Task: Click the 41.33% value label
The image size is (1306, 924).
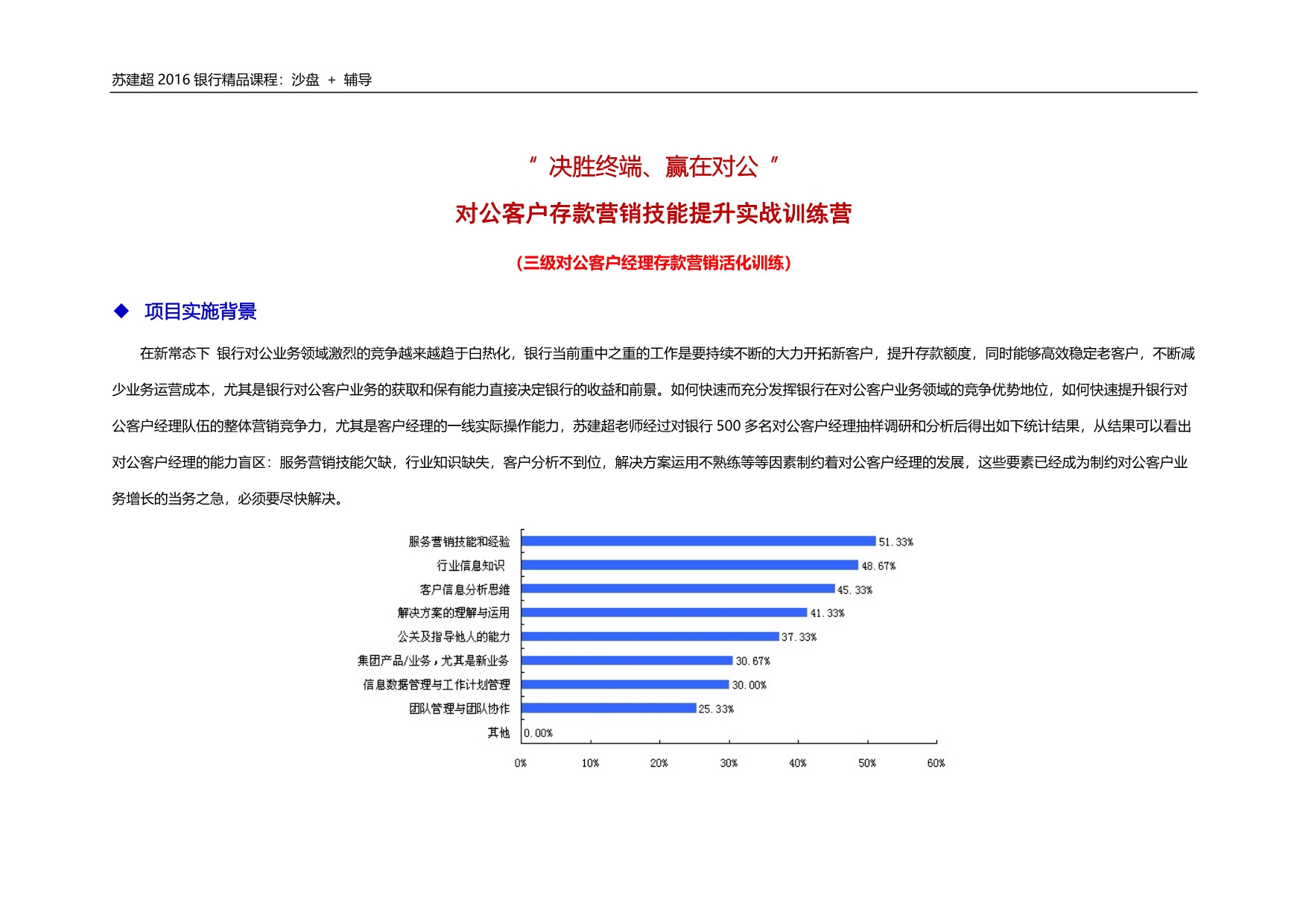Action: (827, 613)
